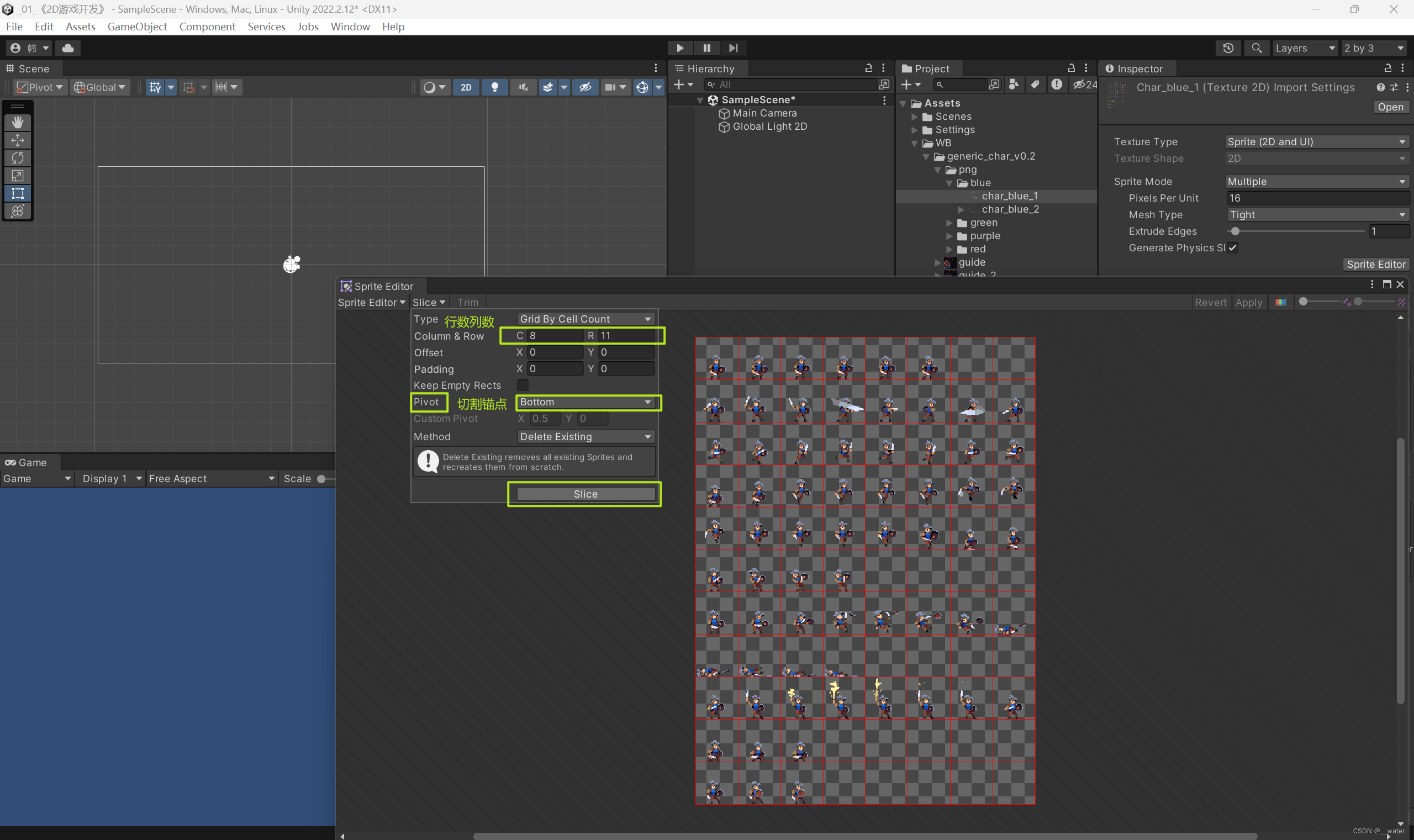Select the Rect tool

pyautogui.click(x=18, y=194)
